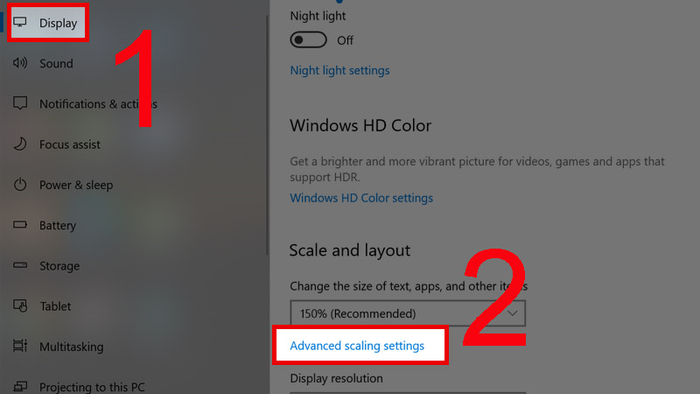Open Advanced scaling settings link
The image size is (700, 394).
point(357,346)
